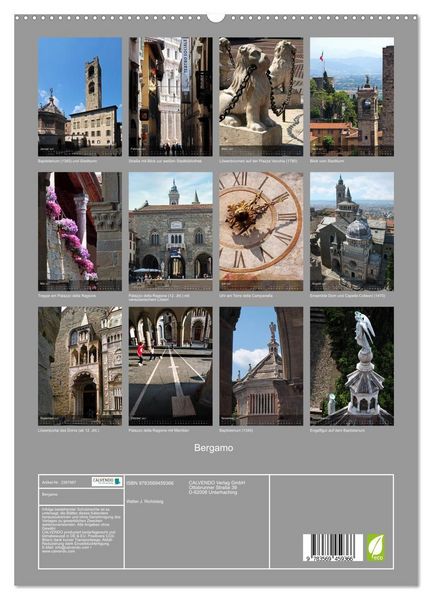Open the aerial Dom and Capella Colleoni photo

point(352,231)
